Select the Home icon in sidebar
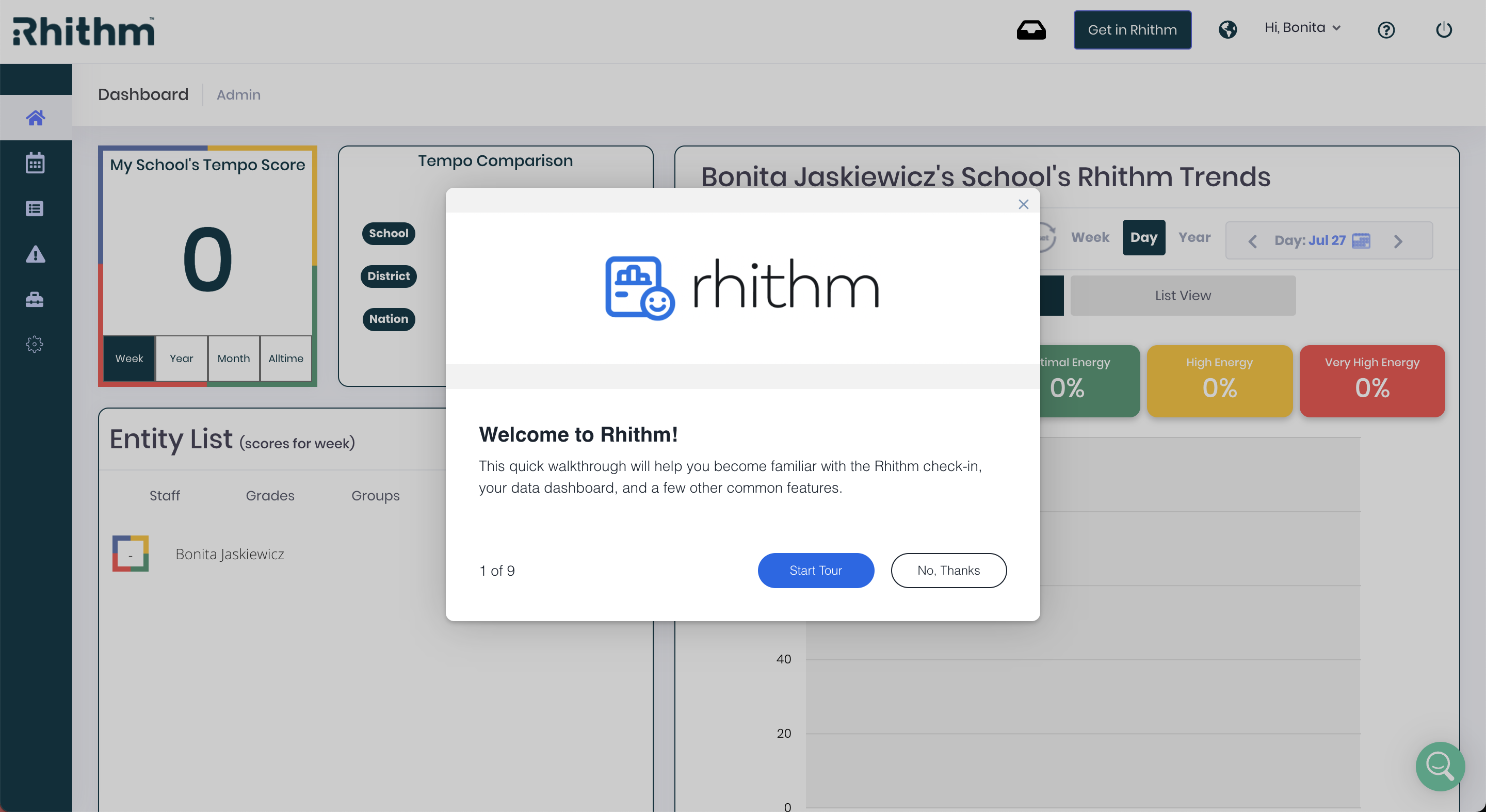1486x812 pixels. pyautogui.click(x=35, y=118)
